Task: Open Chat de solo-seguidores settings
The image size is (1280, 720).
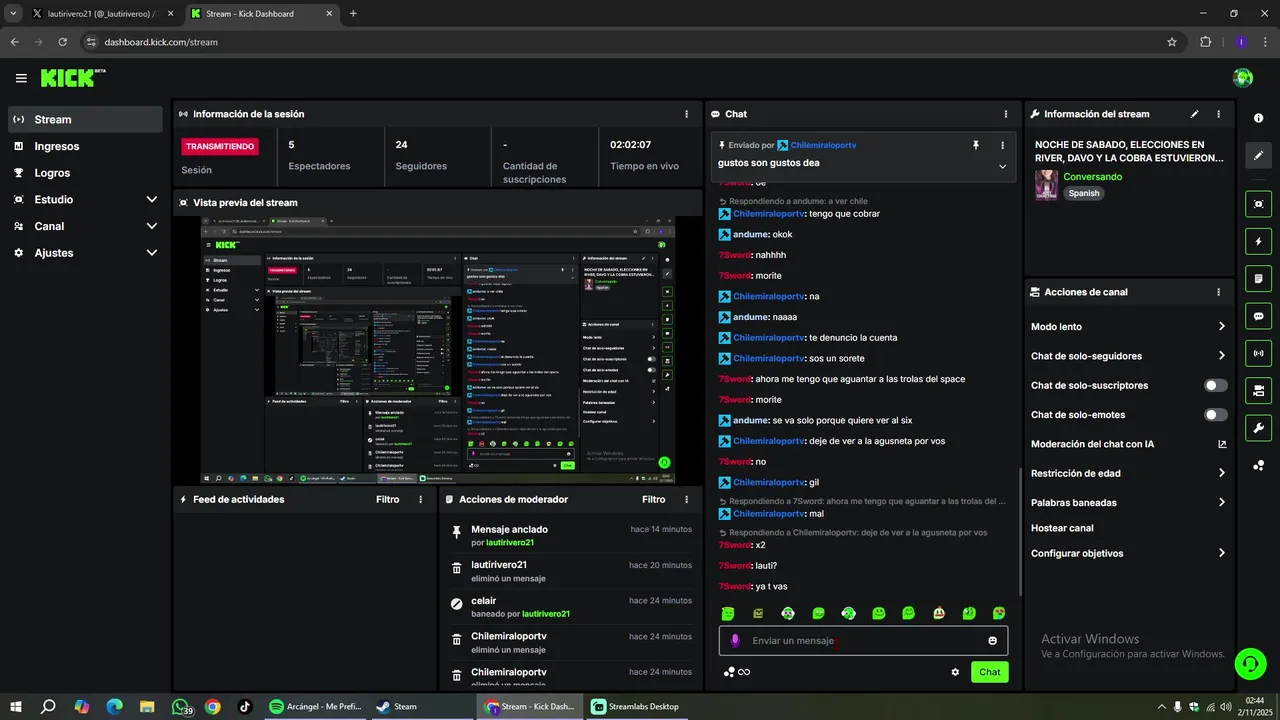Action: pyautogui.click(x=1128, y=356)
